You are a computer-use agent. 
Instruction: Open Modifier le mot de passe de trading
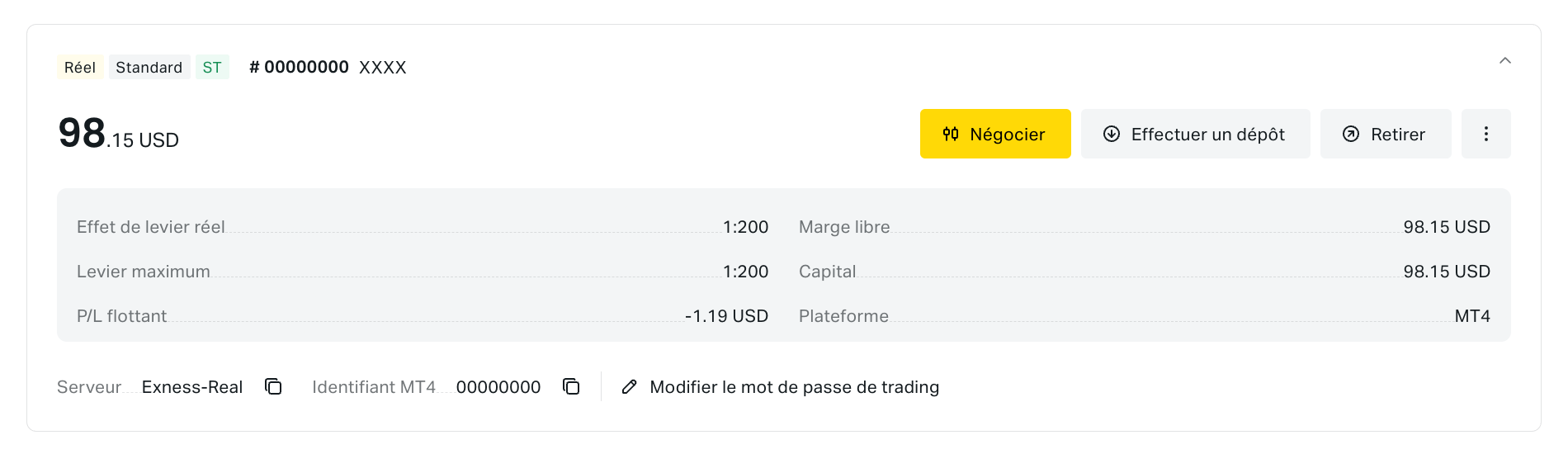tap(794, 387)
